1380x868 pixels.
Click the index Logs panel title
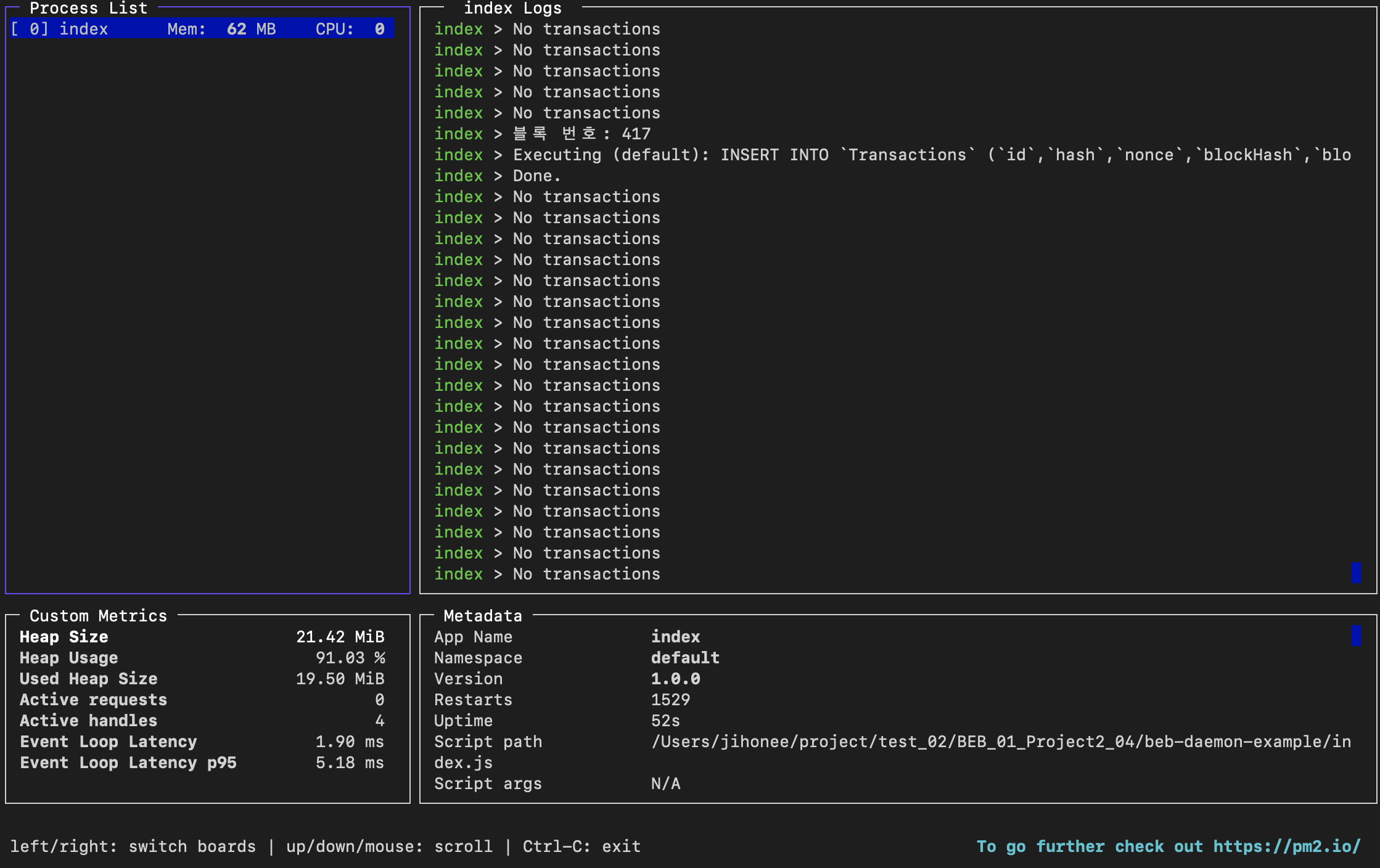(512, 8)
